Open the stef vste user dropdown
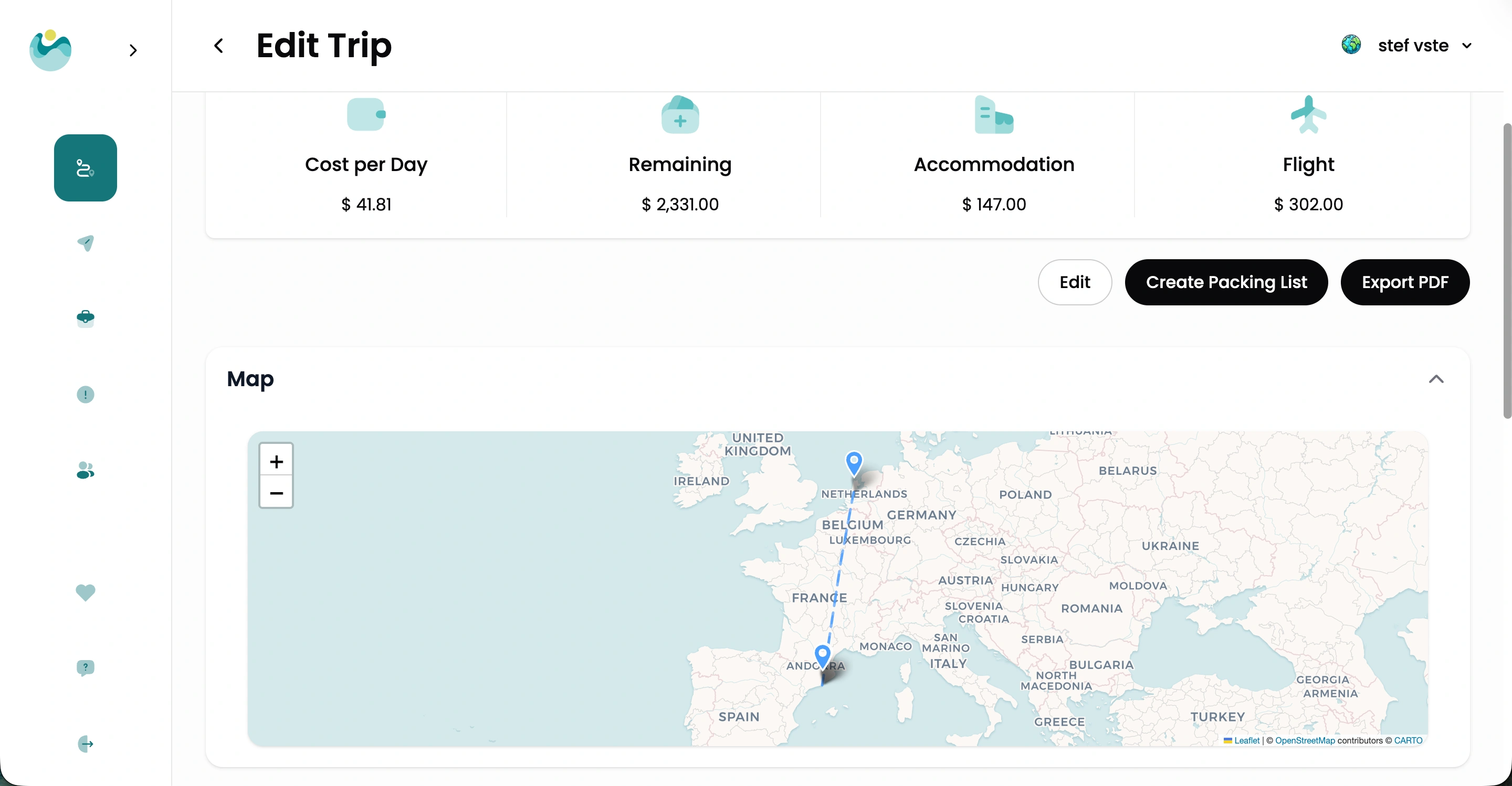1512x786 pixels. pyautogui.click(x=1412, y=46)
